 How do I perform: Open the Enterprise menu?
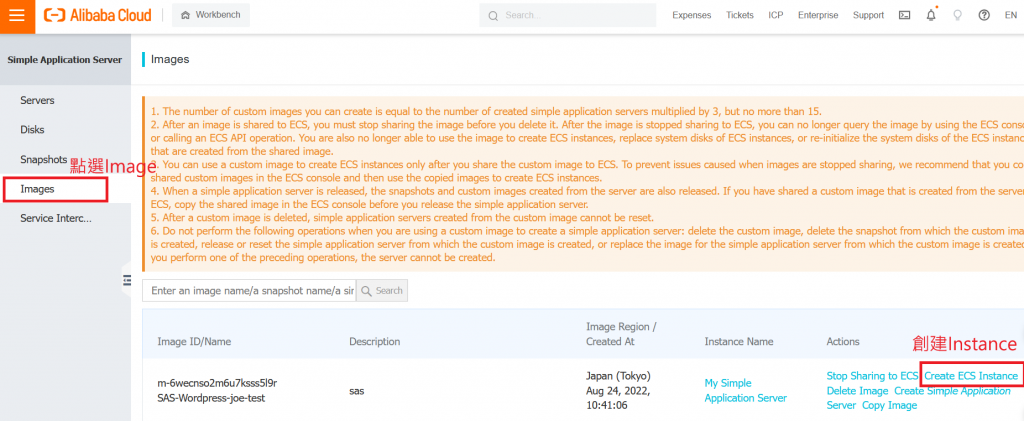point(818,15)
